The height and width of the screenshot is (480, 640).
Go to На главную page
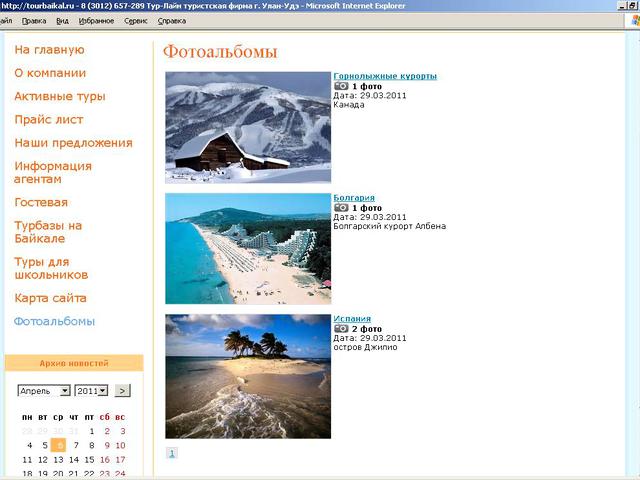tap(49, 50)
